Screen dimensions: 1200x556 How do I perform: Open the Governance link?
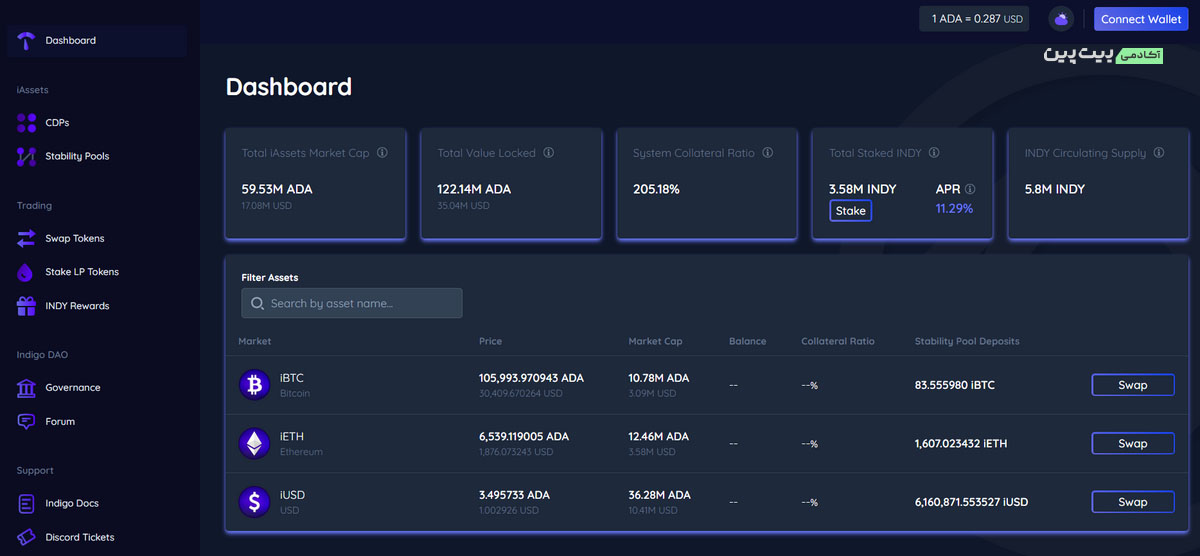point(73,388)
